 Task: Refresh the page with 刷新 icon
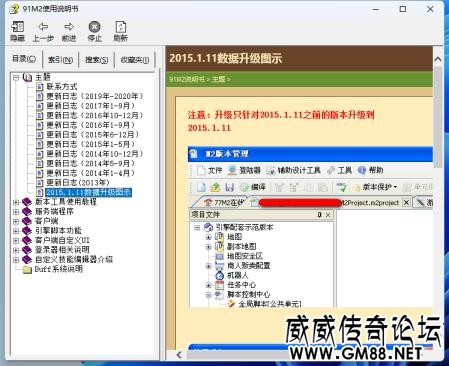[x=120, y=27]
